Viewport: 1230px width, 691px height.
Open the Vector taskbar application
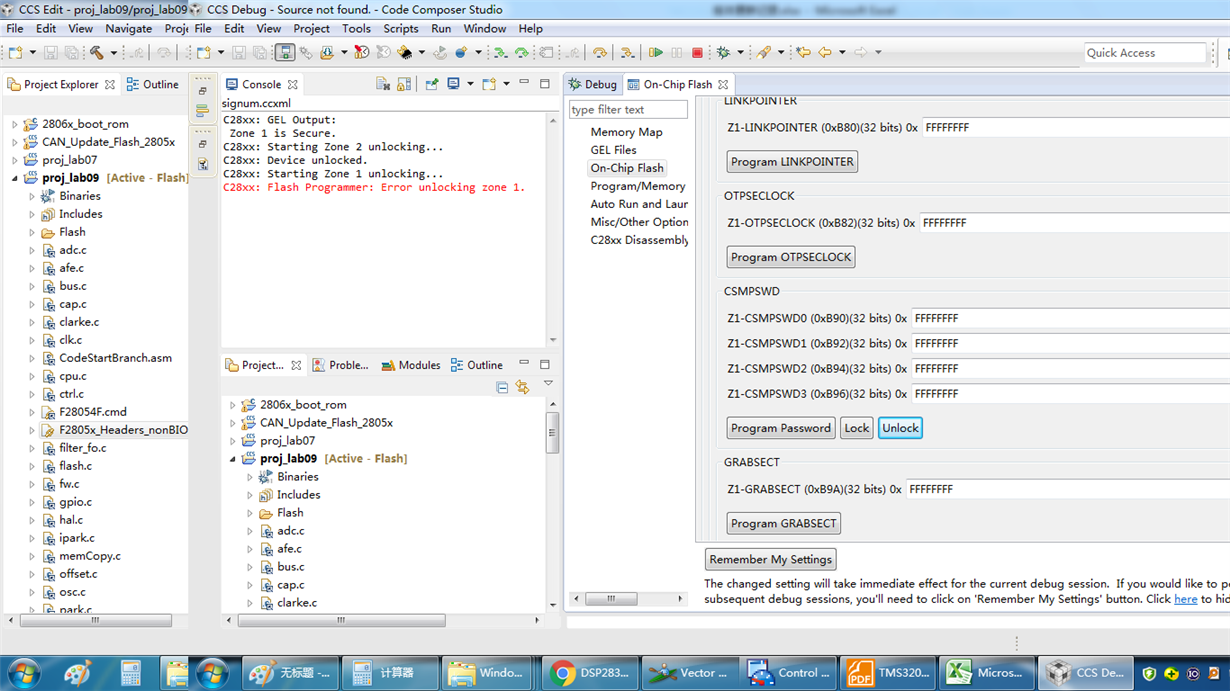click(688, 673)
